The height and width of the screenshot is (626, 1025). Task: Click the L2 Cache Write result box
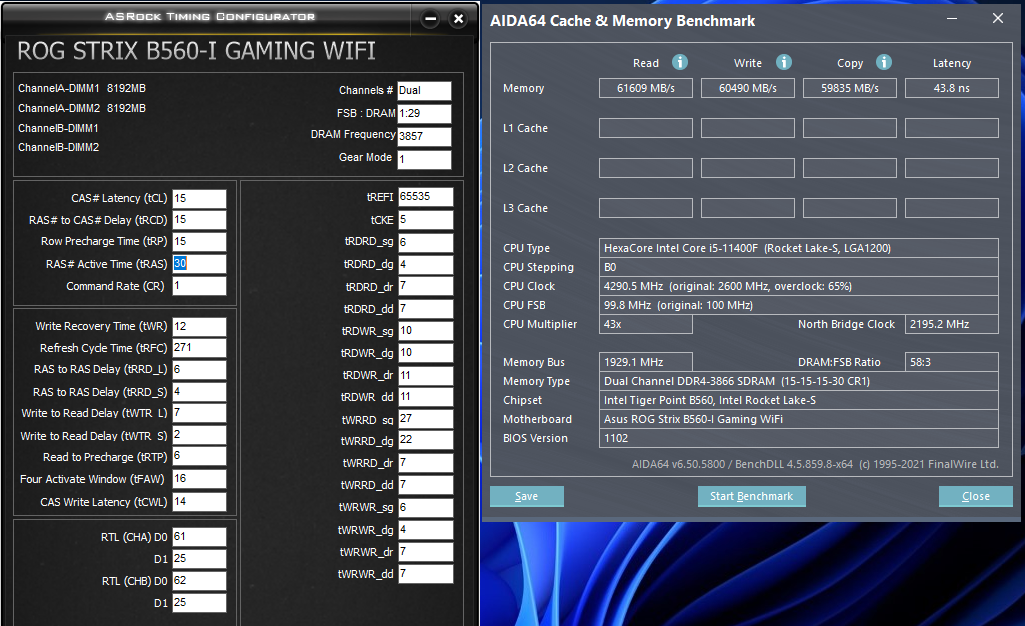tap(748, 168)
